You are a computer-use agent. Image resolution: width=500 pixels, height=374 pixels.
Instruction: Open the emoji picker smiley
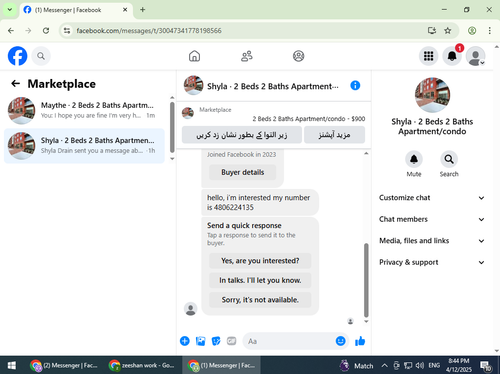coord(340,341)
